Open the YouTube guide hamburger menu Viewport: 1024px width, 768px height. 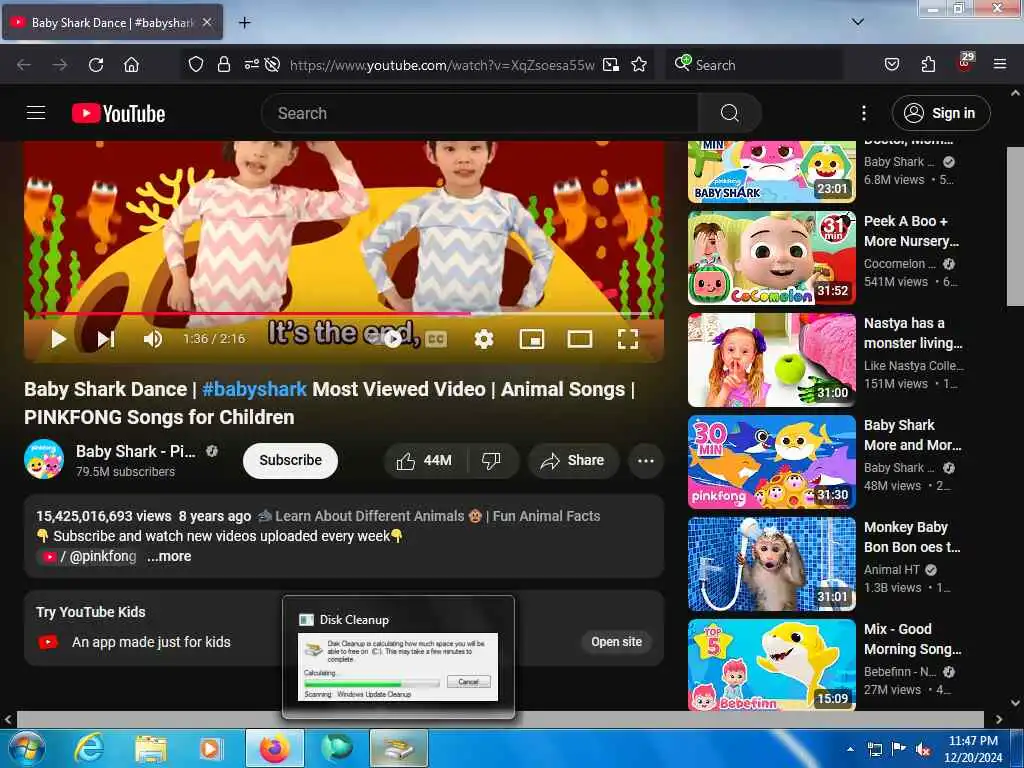(36, 113)
